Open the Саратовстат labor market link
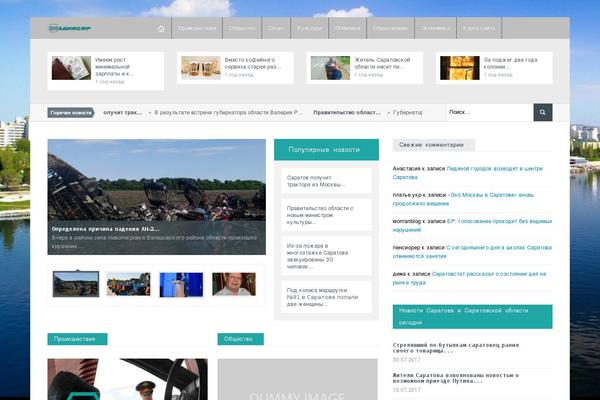This screenshot has height=400, width=600. pyautogui.click(x=470, y=278)
